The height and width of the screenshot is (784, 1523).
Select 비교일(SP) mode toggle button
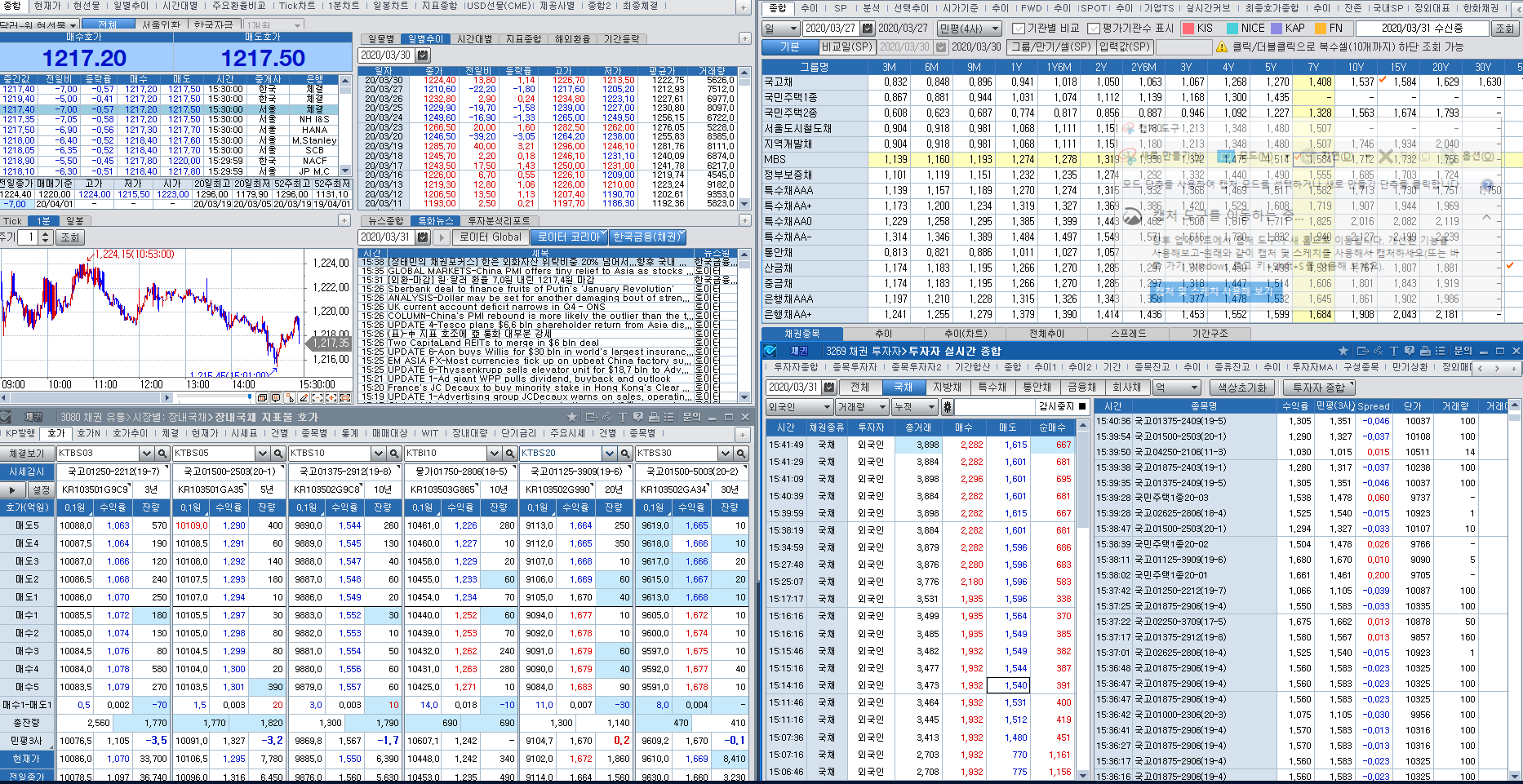tap(847, 47)
